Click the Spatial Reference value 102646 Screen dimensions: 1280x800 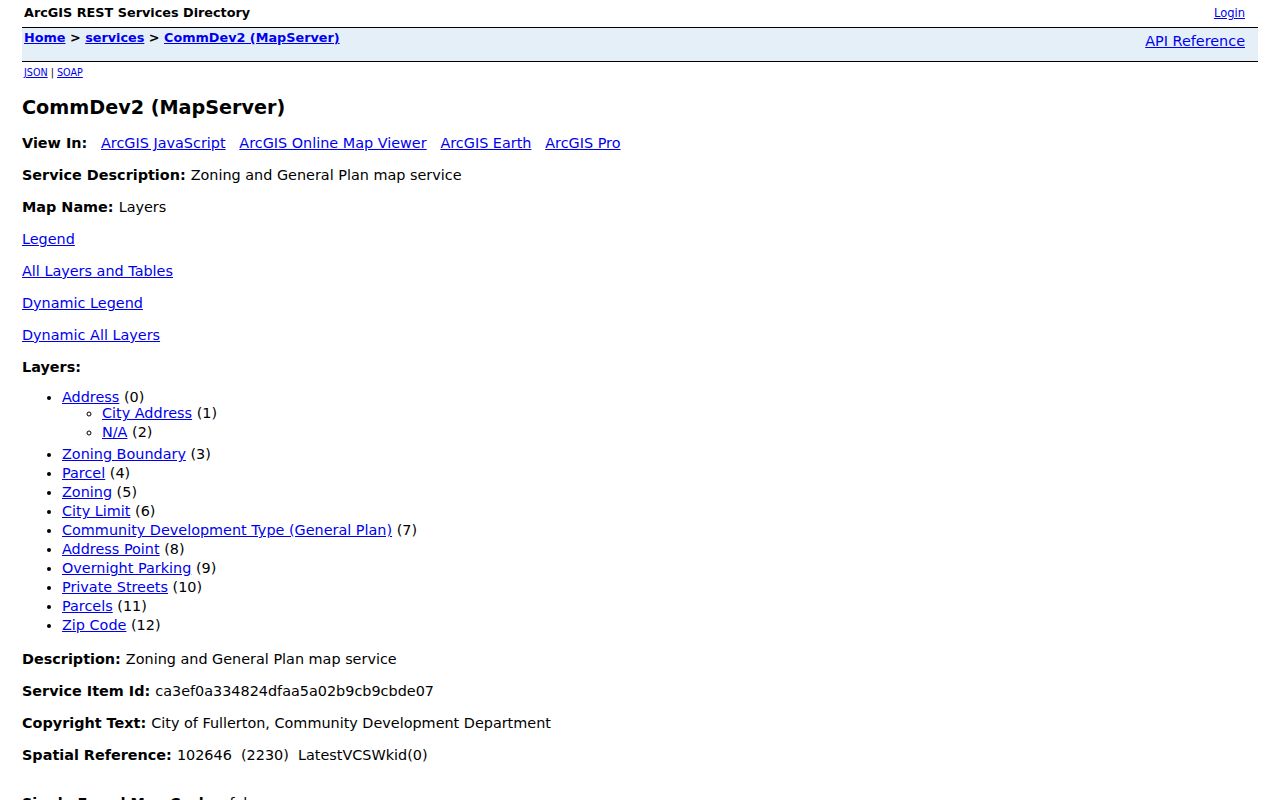tap(203, 755)
